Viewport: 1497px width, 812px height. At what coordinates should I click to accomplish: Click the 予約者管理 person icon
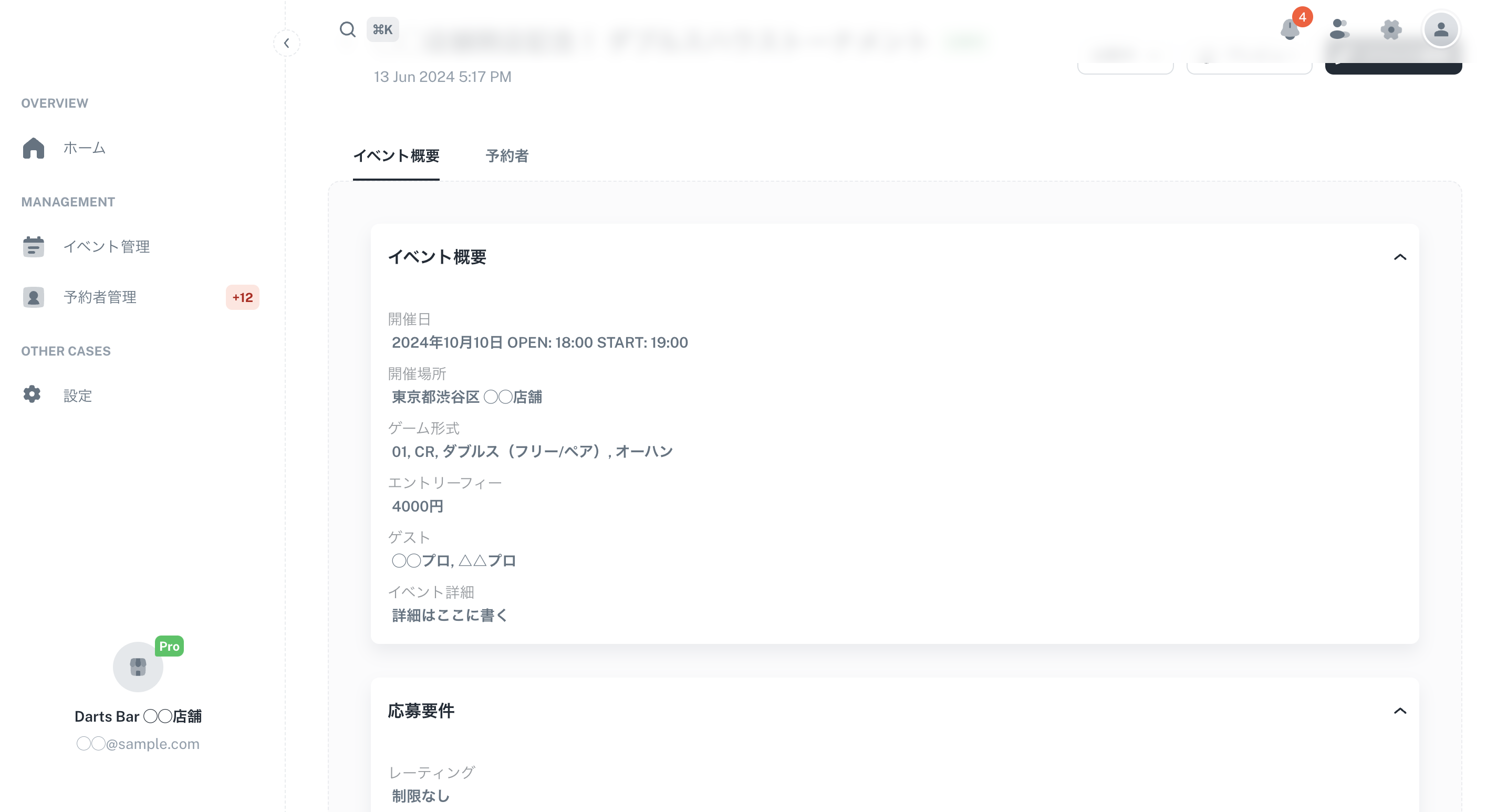pyautogui.click(x=33, y=297)
